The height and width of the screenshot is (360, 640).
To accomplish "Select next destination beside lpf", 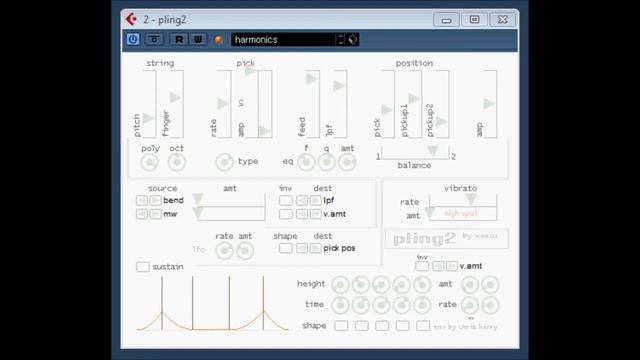I will coord(315,200).
